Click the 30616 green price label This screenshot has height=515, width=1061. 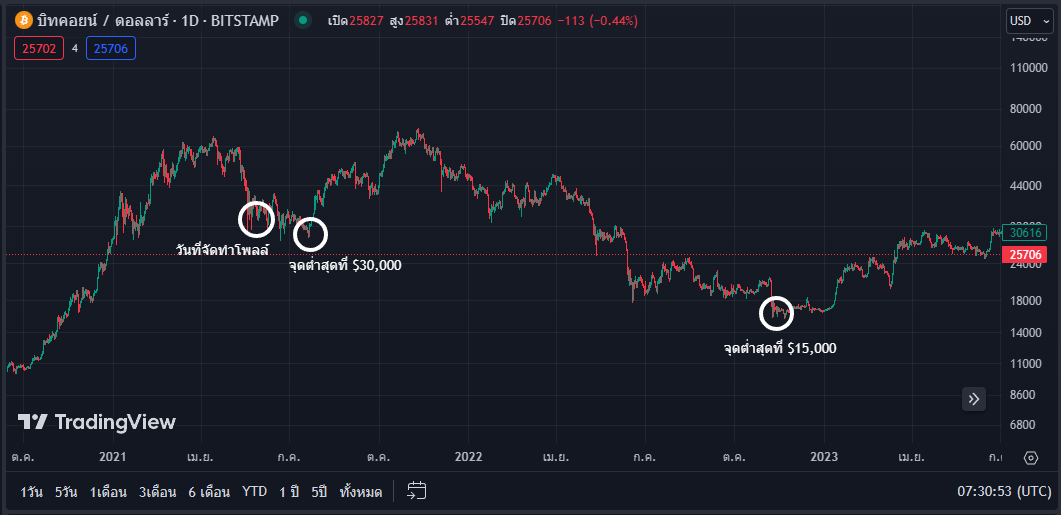tap(1024, 233)
